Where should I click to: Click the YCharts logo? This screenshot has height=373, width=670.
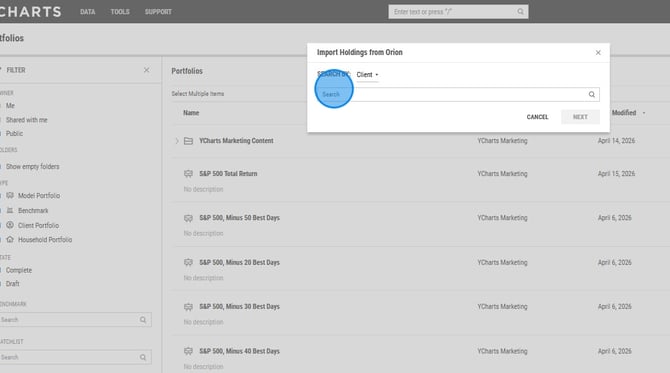(31, 12)
